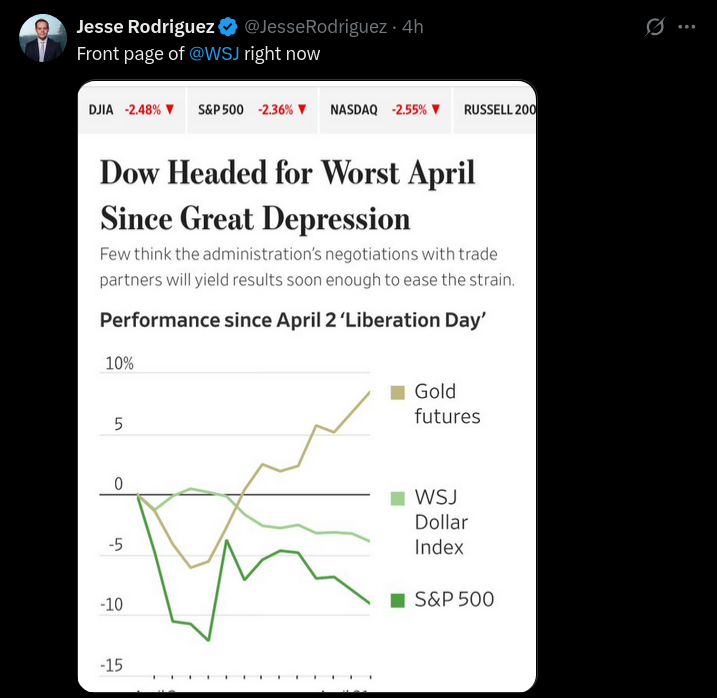
Task: Click the blue verified badge
Action: (228, 27)
